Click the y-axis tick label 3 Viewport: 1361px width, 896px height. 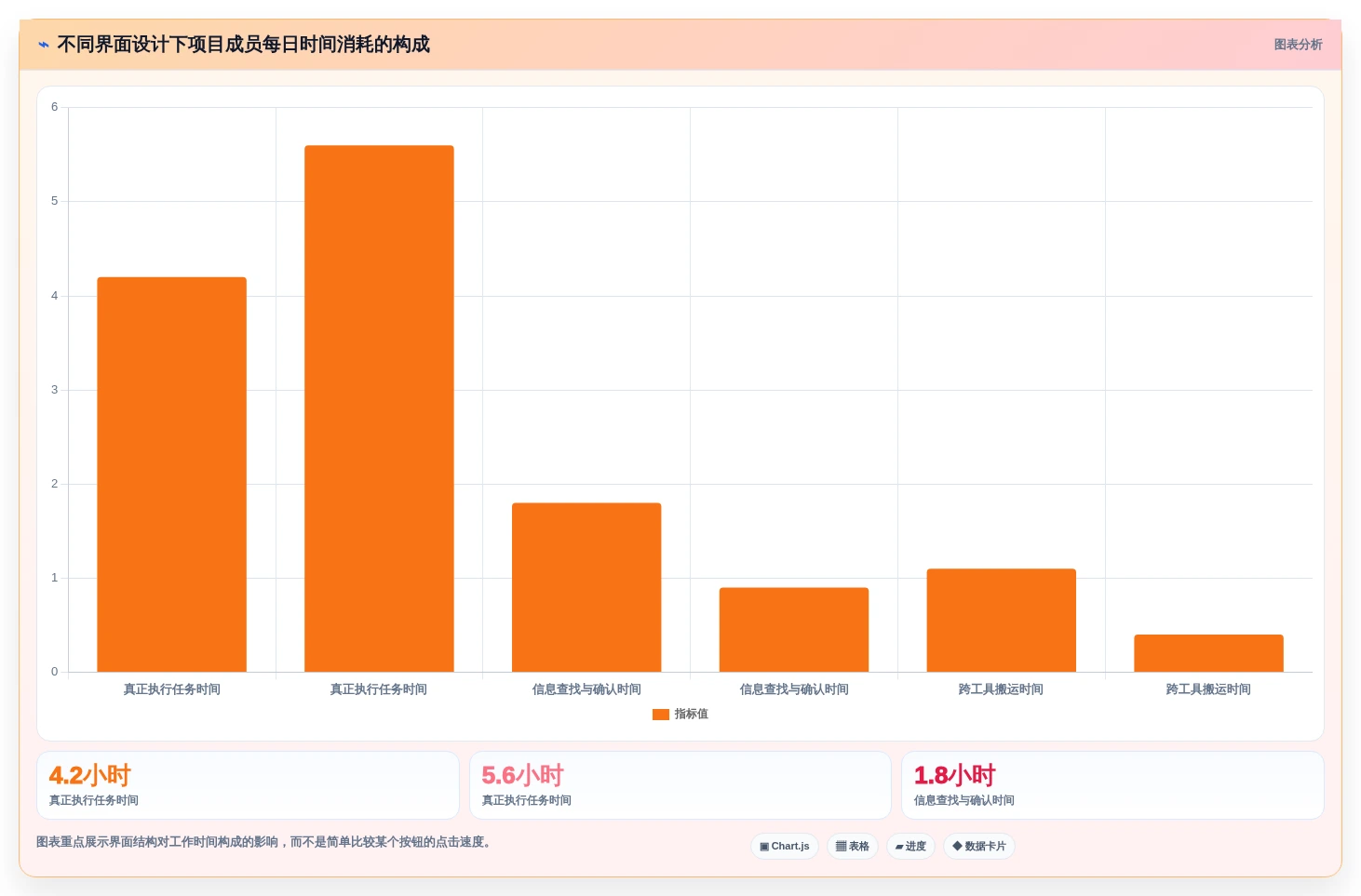pyautogui.click(x=54, y=390)
